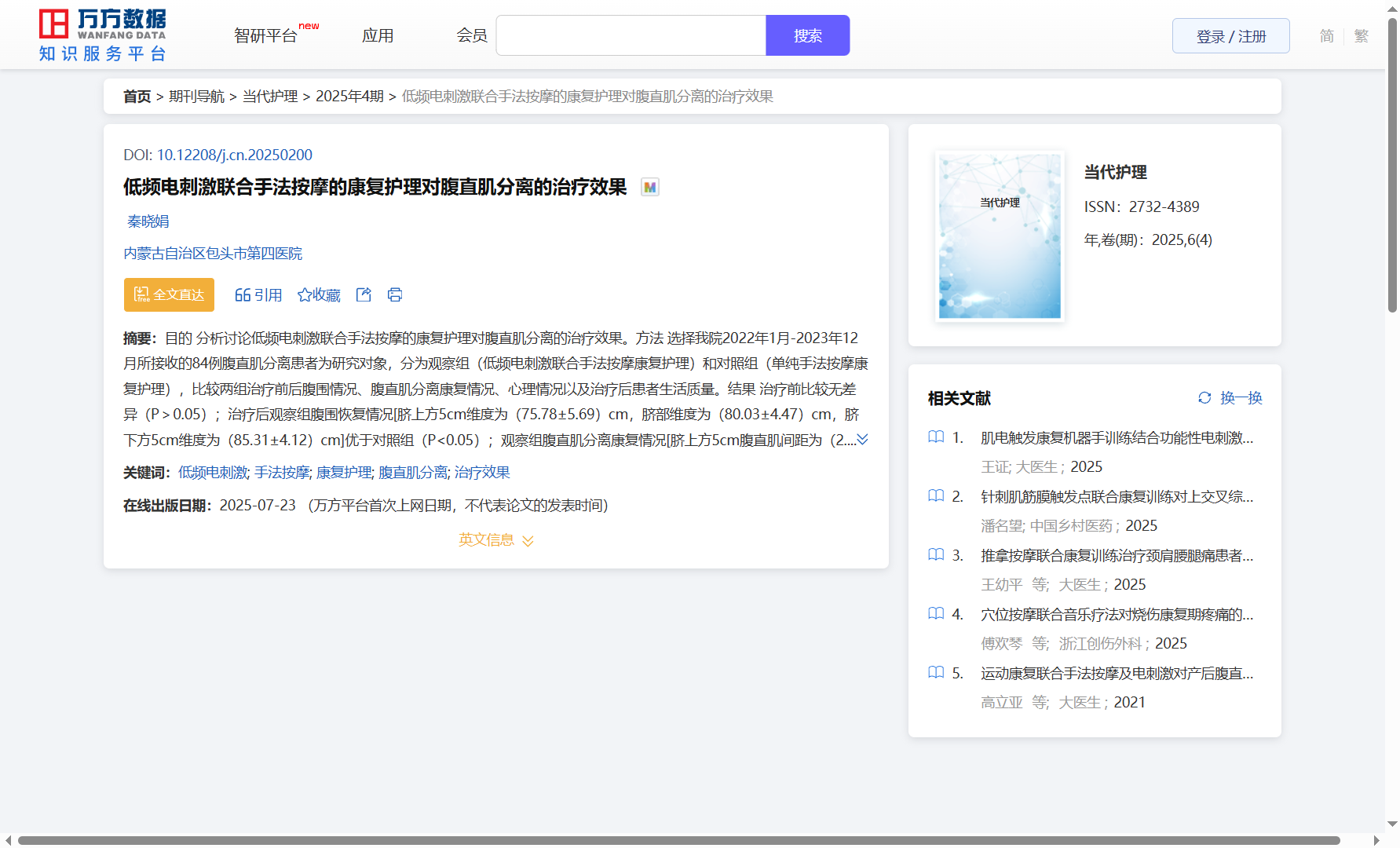Click the 引用 quote icon

click(x=243, y=295)
